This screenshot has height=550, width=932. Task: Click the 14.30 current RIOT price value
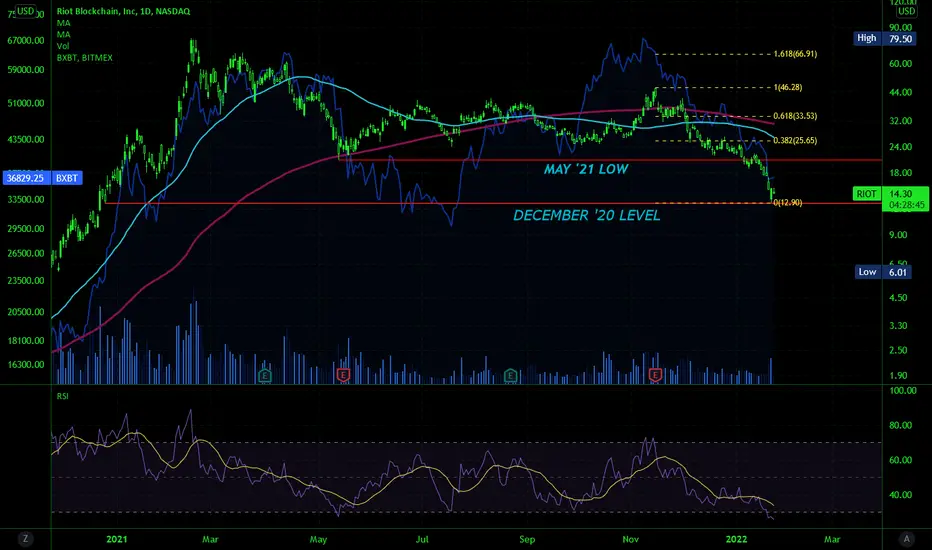coord(900,194)
